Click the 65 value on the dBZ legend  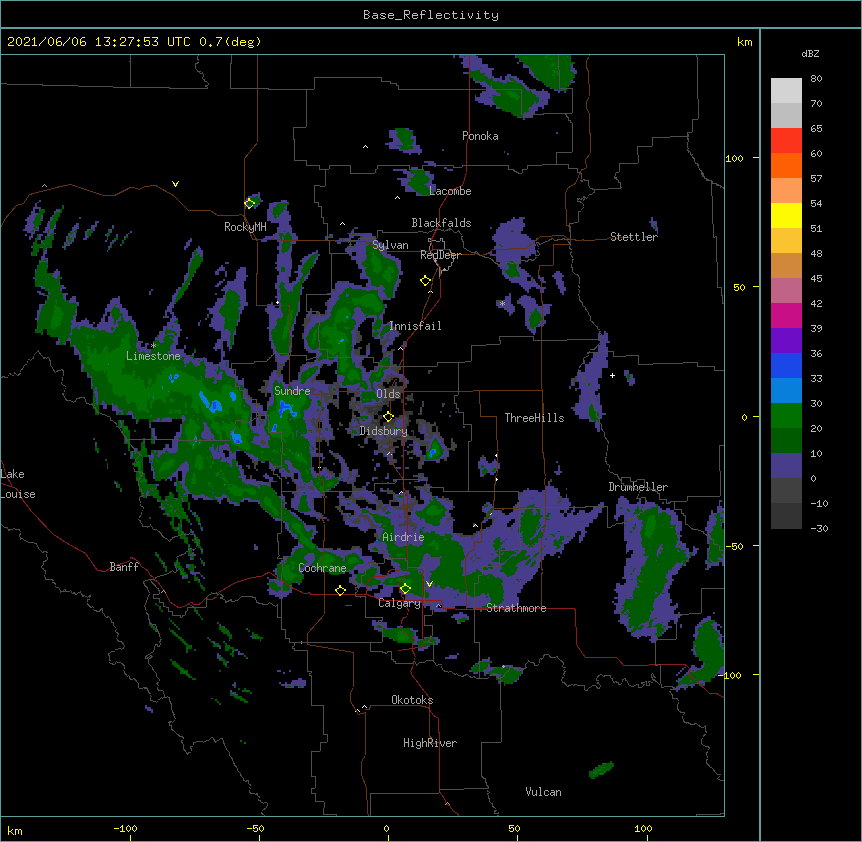tap(816, 129)
